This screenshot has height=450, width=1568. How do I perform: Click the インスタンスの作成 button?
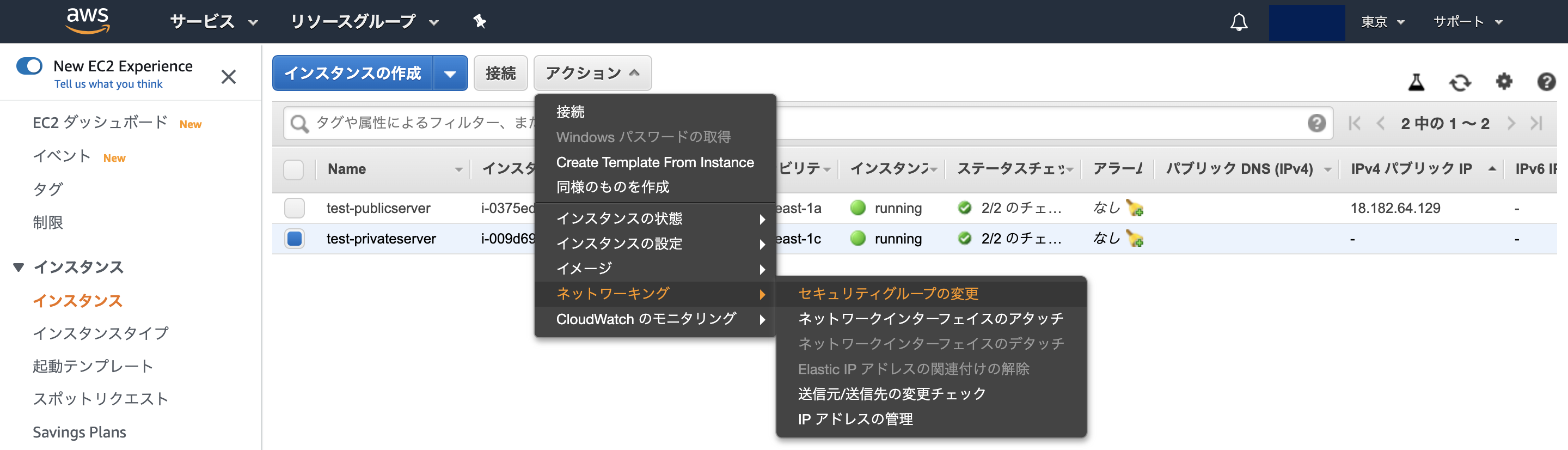(353, 74)
